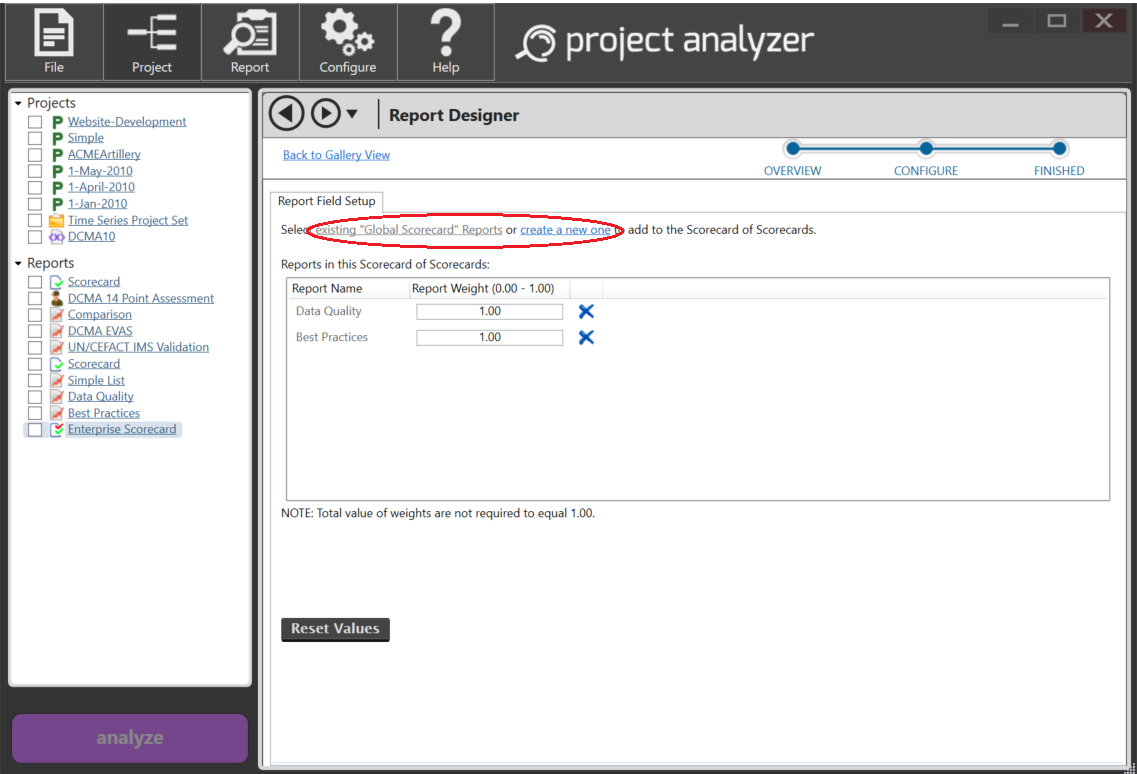Viewport: 1137px width, 774px height.
Task: Enable the Enterprise Scorecard checkbox
Action: point(35,430)
